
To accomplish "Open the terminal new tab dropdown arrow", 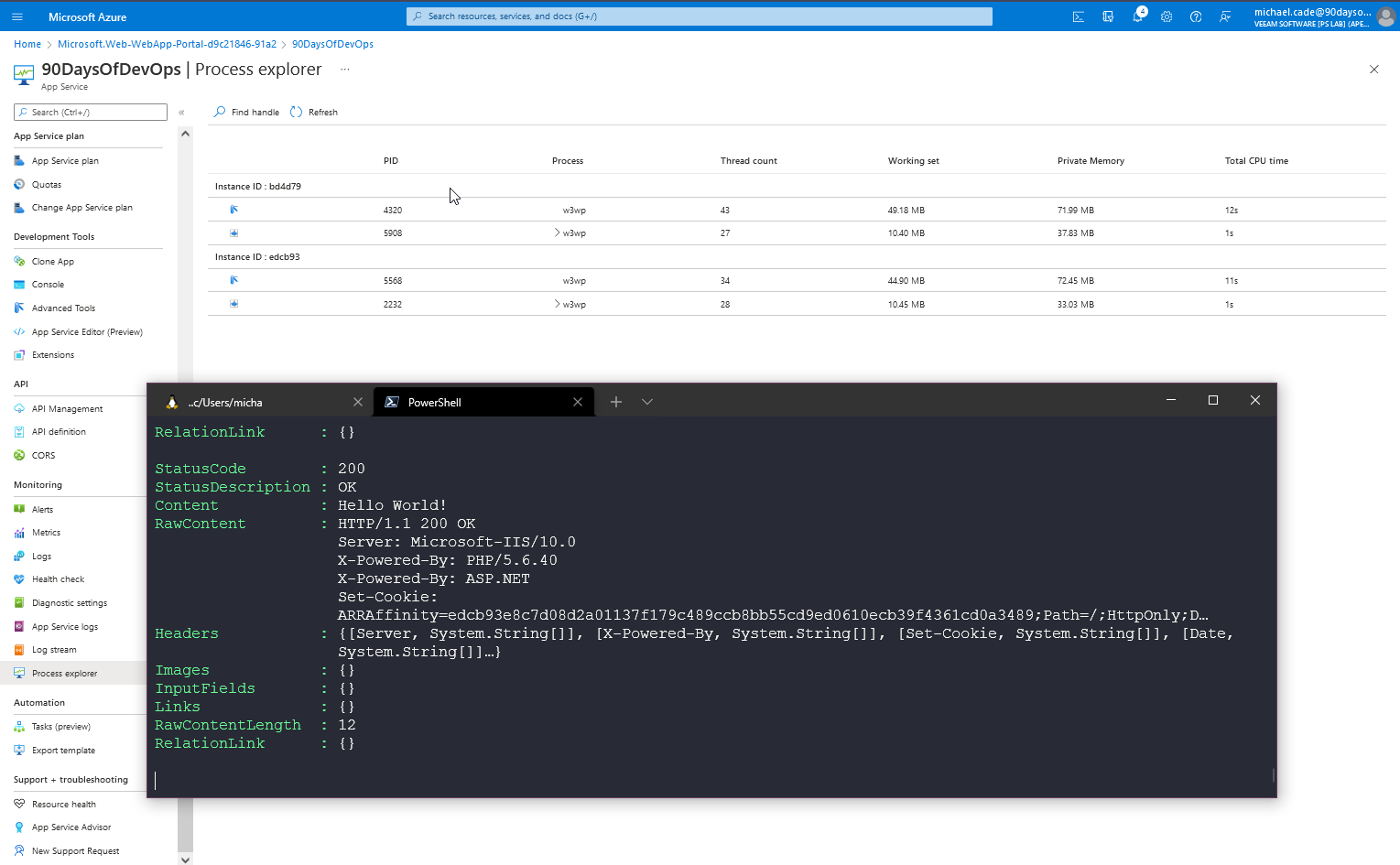I will click(647, 402).
